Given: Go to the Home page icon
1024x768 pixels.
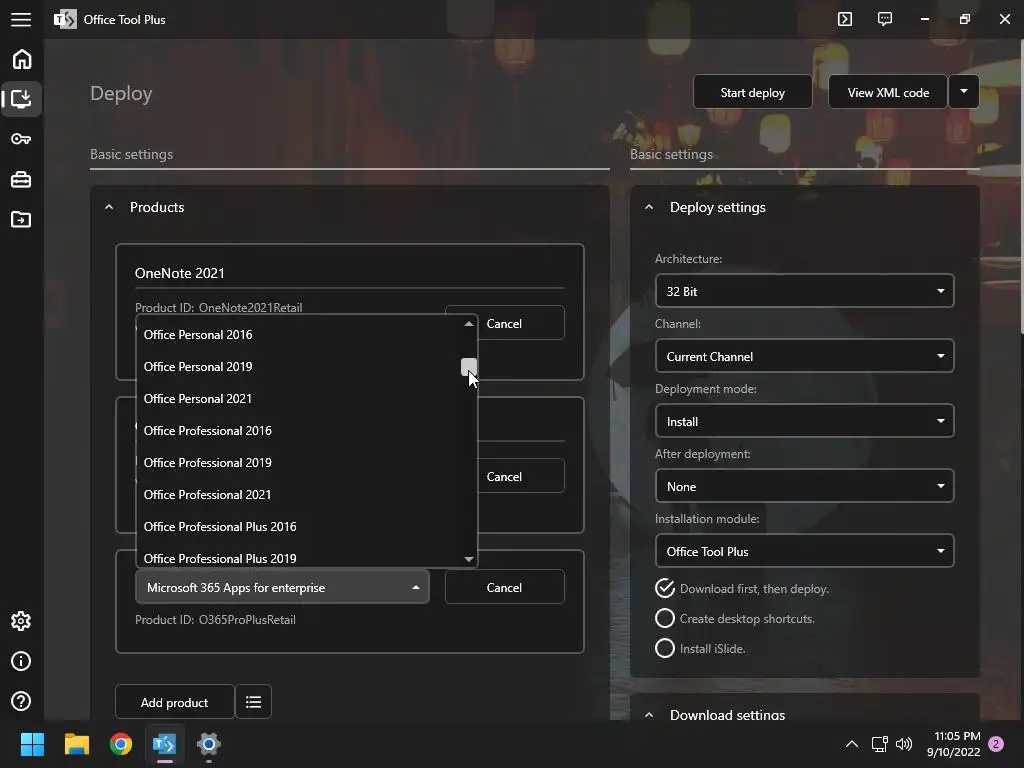Looking at the screenshot, I should click(x=22, y=59).
